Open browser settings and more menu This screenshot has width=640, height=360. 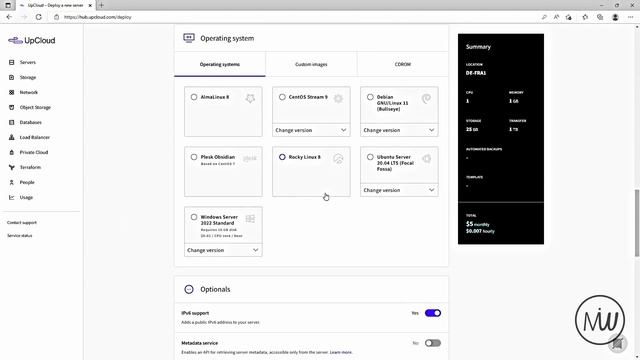[630, 17]
